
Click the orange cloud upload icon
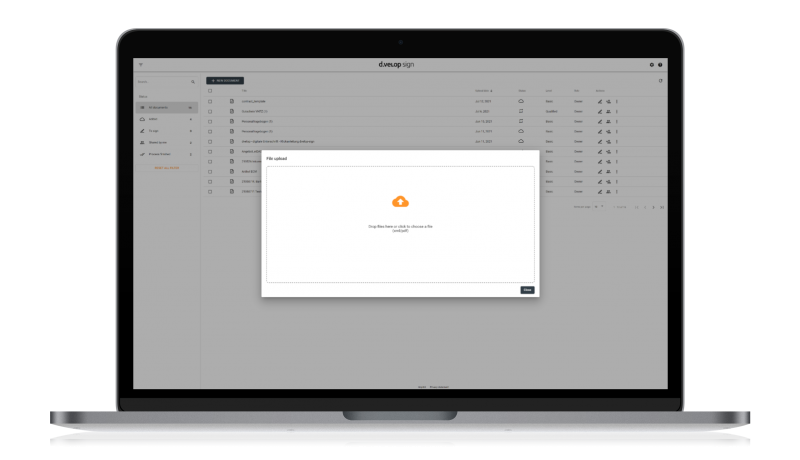[x=400, y=202]
